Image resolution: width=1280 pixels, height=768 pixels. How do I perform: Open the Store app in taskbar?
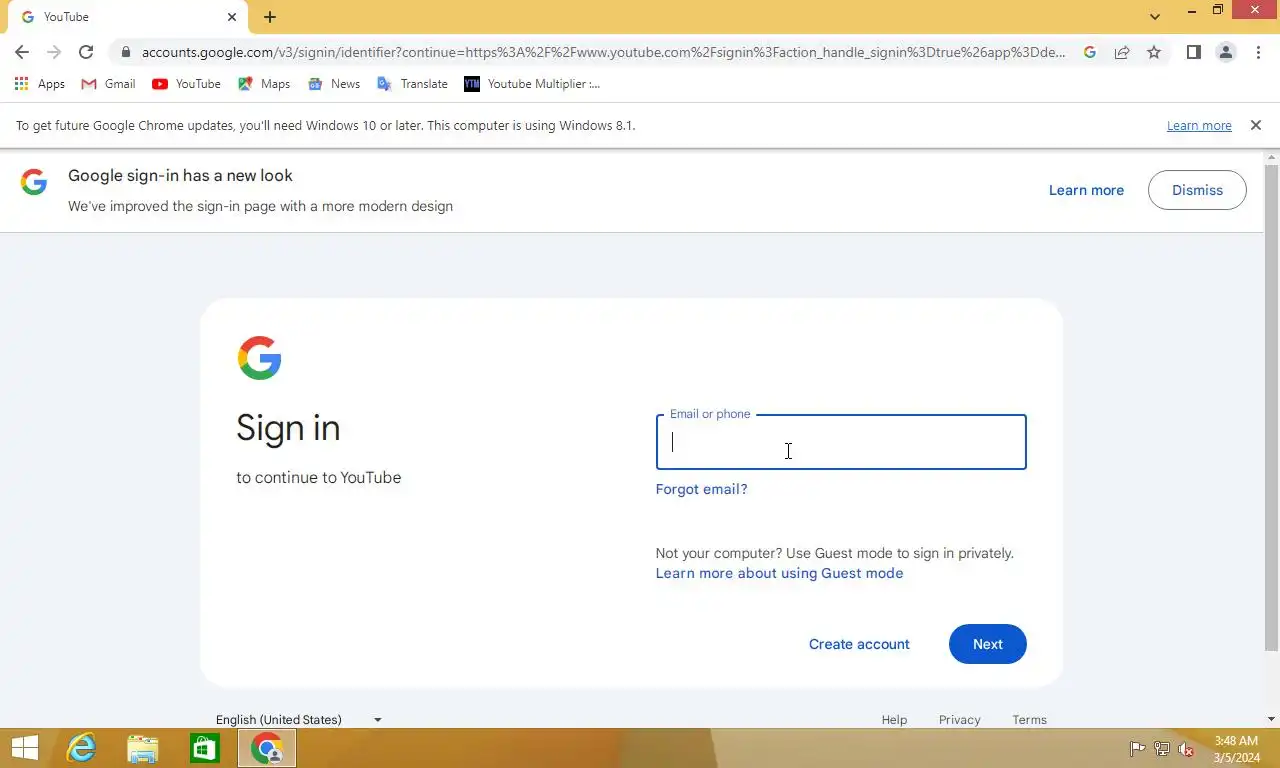[205, 748]
